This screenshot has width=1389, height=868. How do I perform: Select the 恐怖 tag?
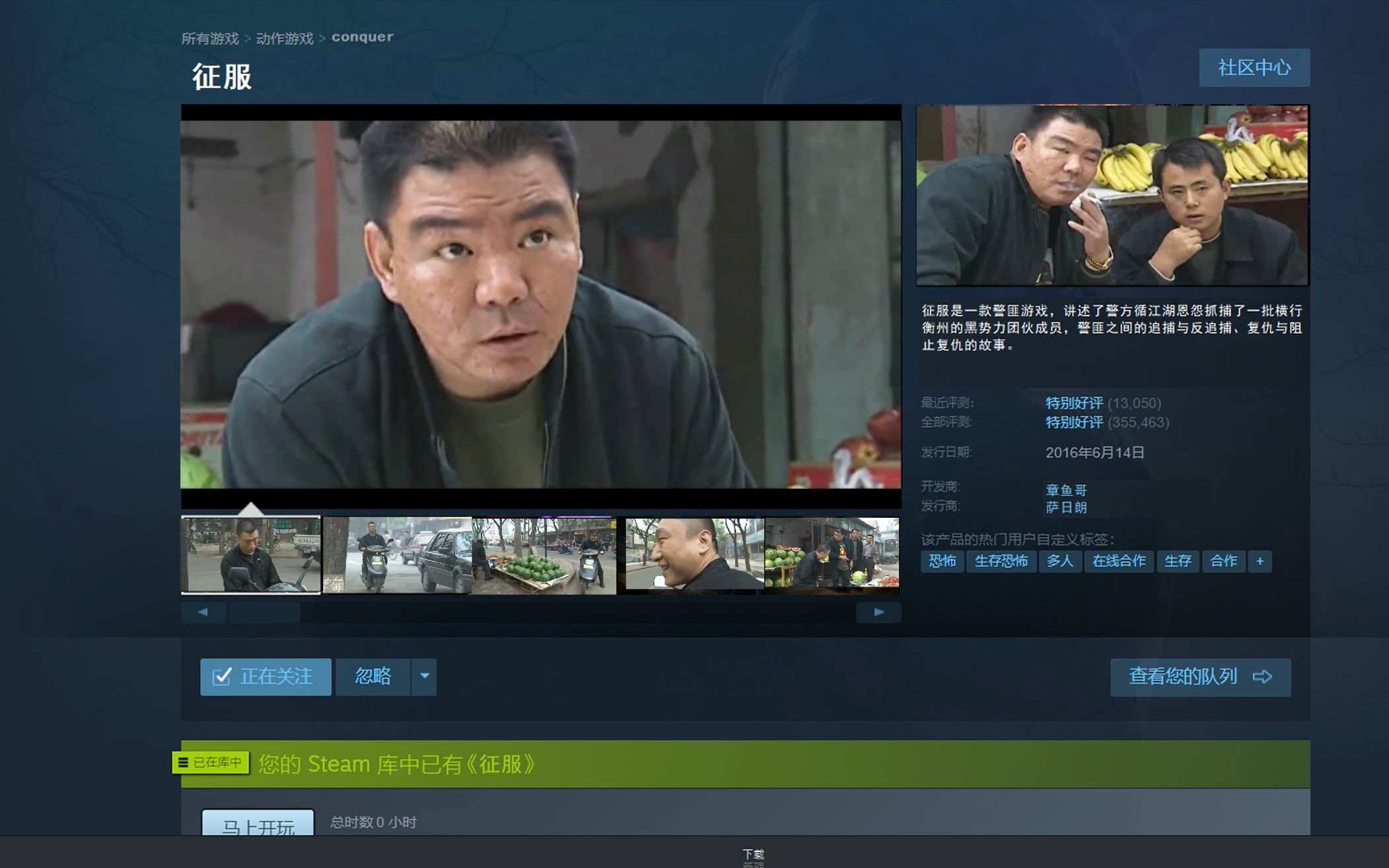click(942, 561)
